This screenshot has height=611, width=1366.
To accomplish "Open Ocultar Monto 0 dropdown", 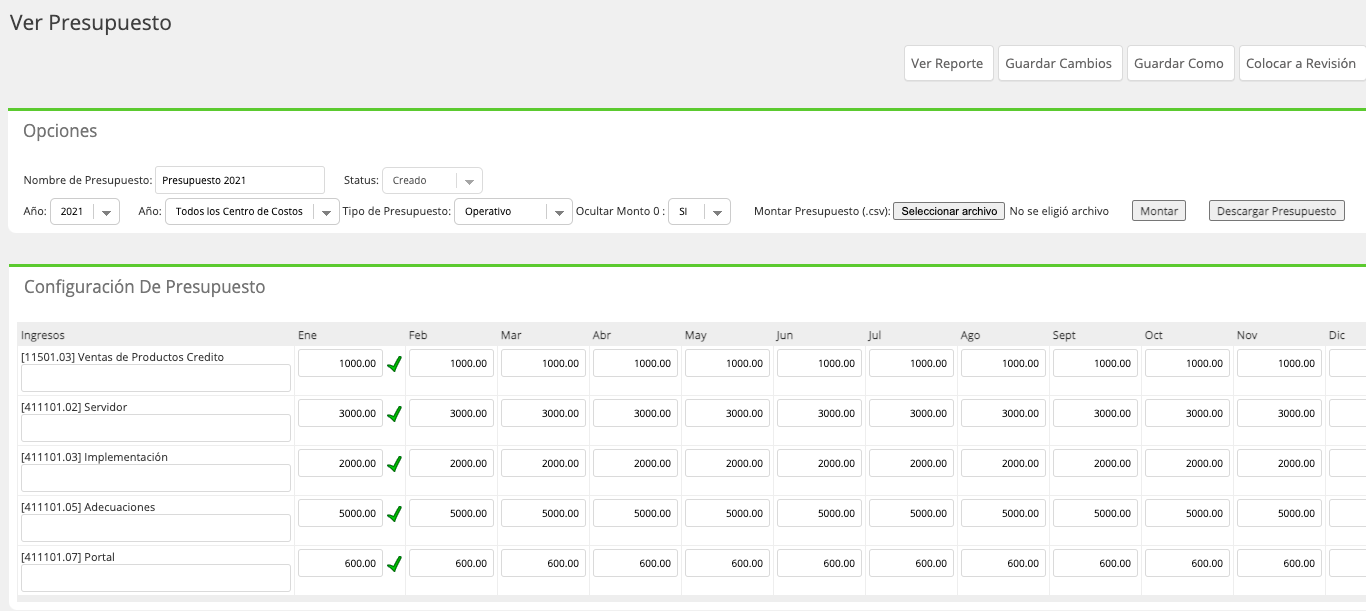I will 699,212.
